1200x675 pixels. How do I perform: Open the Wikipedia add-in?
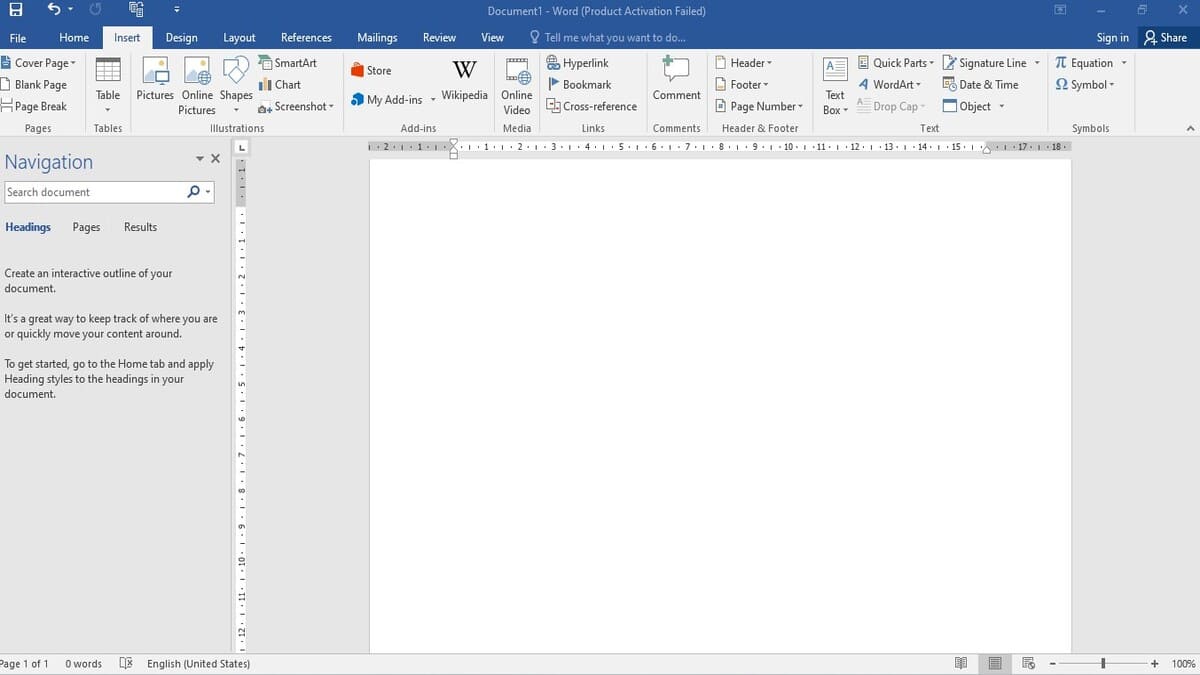coord(465,80)
